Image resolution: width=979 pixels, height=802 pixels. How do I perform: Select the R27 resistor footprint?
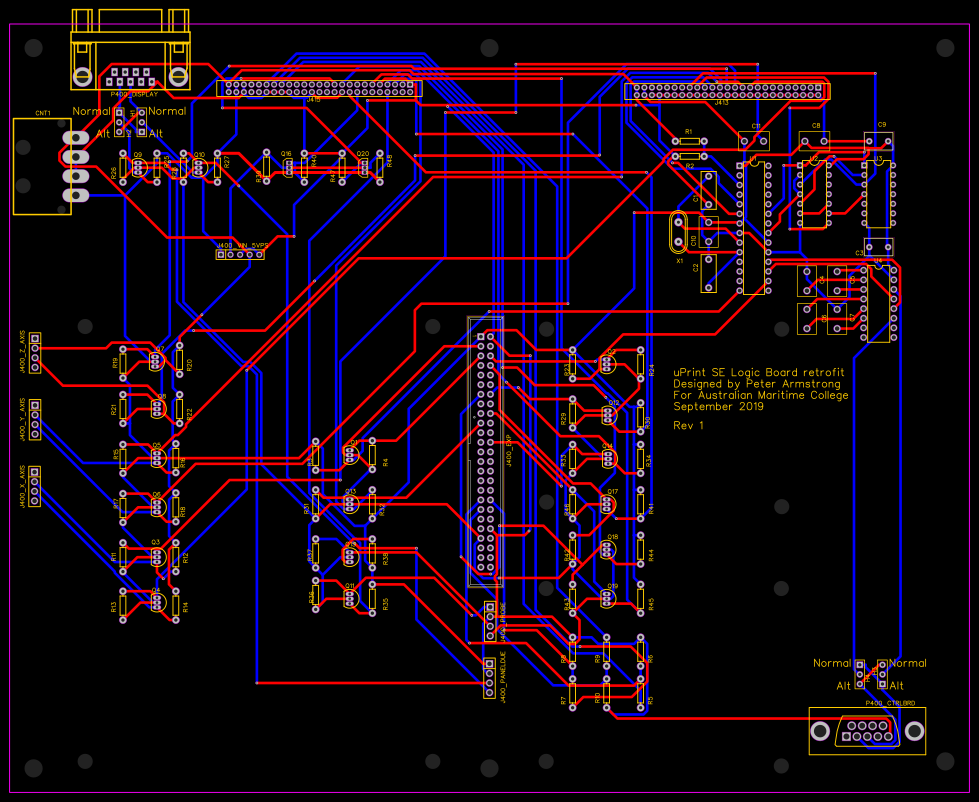pyautogui.click(x=217, y=167)
